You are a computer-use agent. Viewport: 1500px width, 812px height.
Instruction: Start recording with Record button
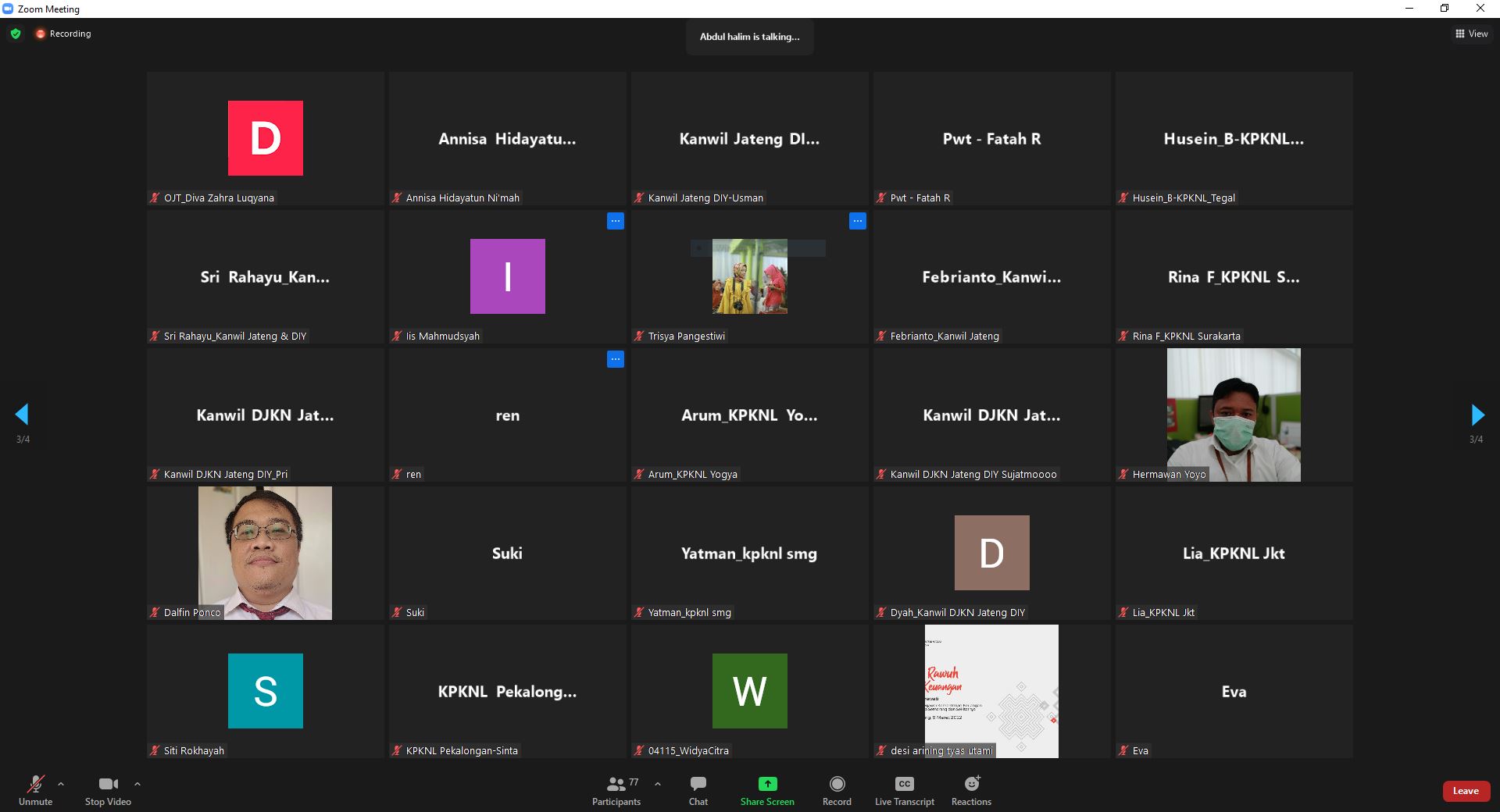pos(837,790)
